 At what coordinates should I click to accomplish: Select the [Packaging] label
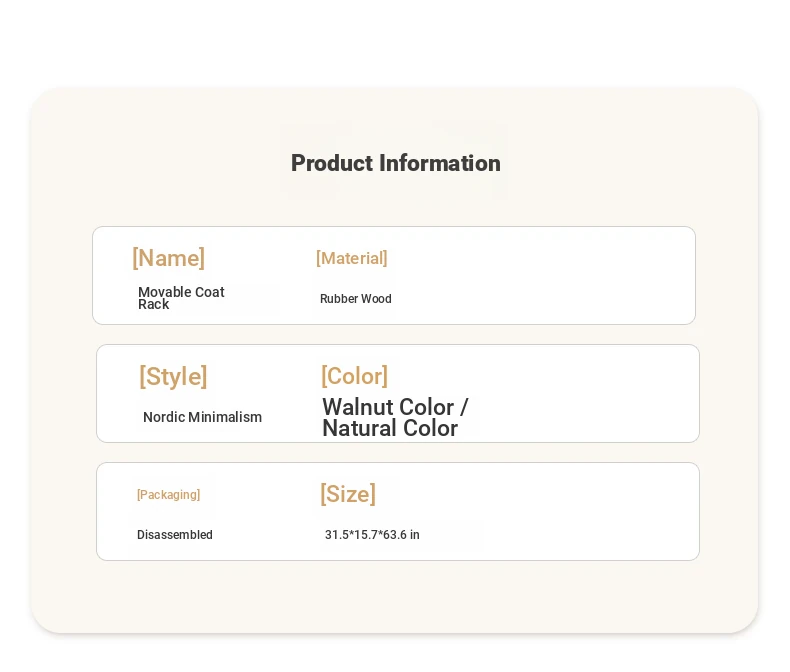click(168, 495)
